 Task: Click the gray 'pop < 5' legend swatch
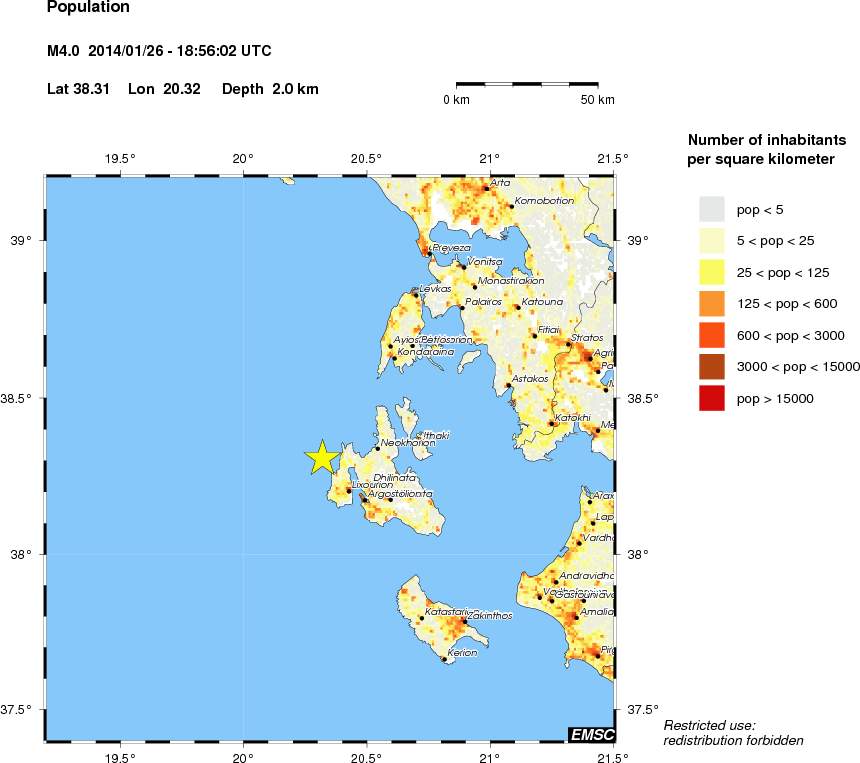click(x=711, y=208)
